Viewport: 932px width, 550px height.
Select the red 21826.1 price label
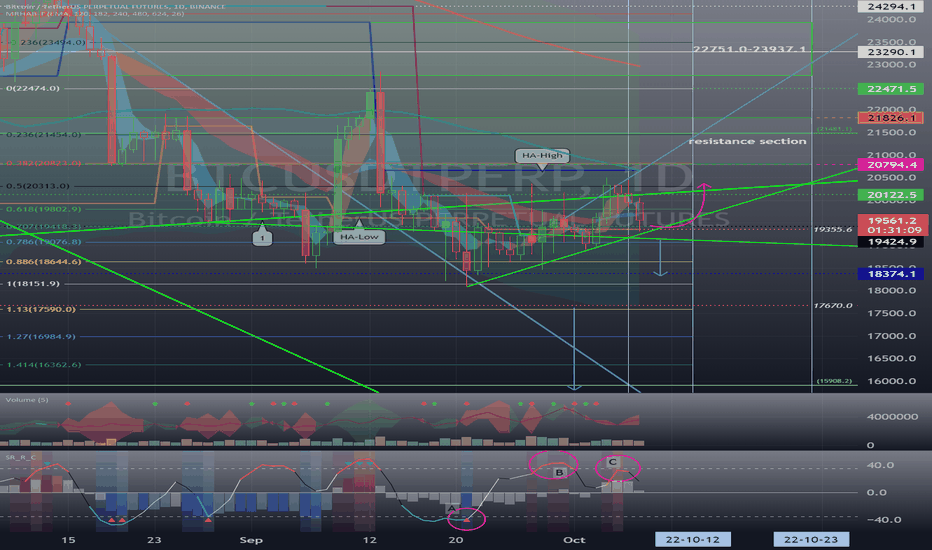point(890,118)
